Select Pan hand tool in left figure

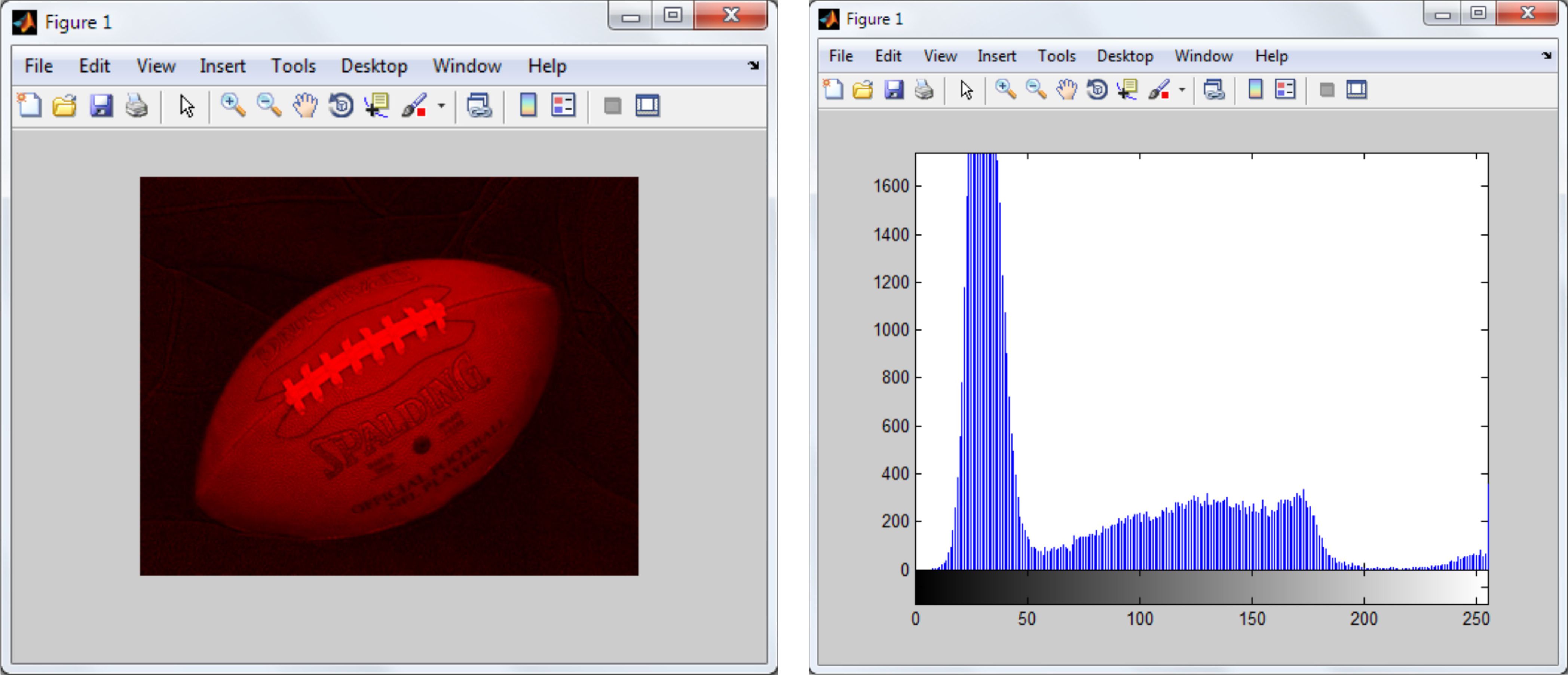pos(305,106)
